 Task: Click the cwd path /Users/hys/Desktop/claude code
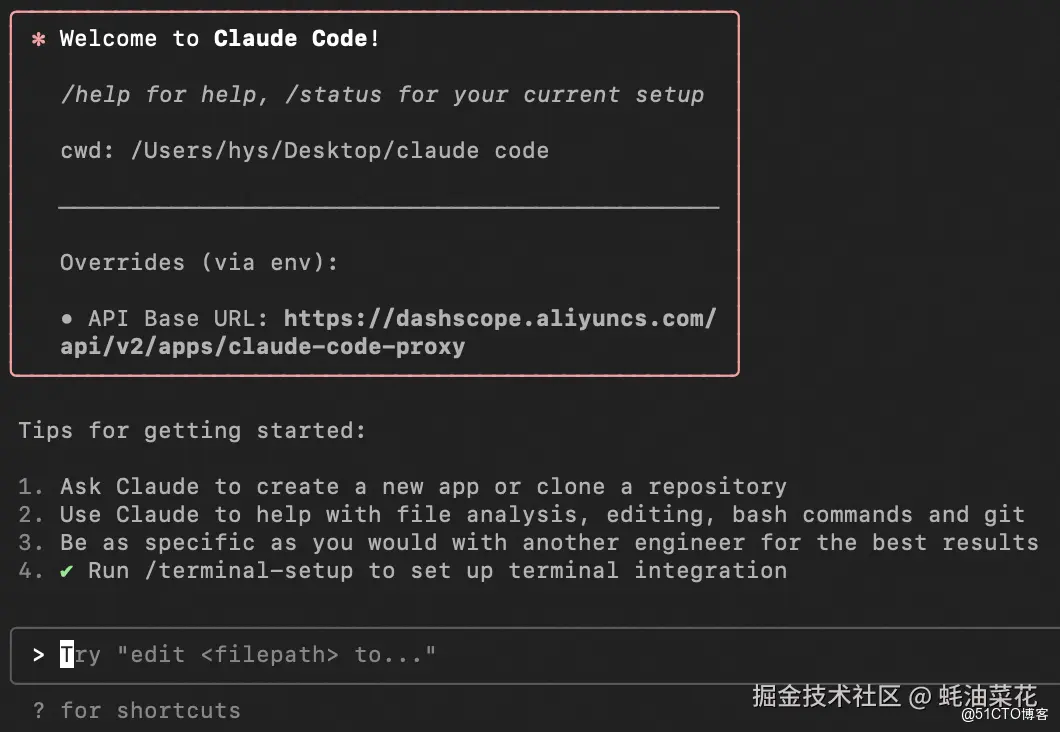tap(340, 151)
